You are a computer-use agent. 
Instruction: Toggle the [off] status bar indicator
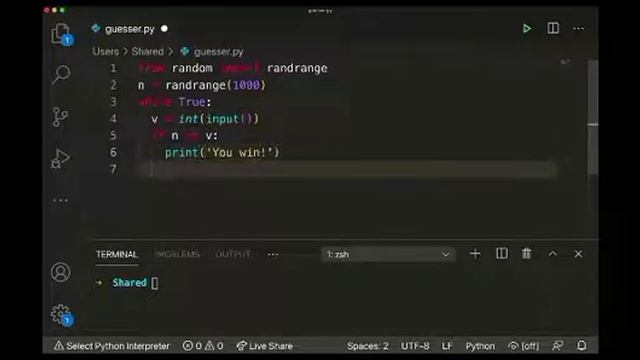524,346
